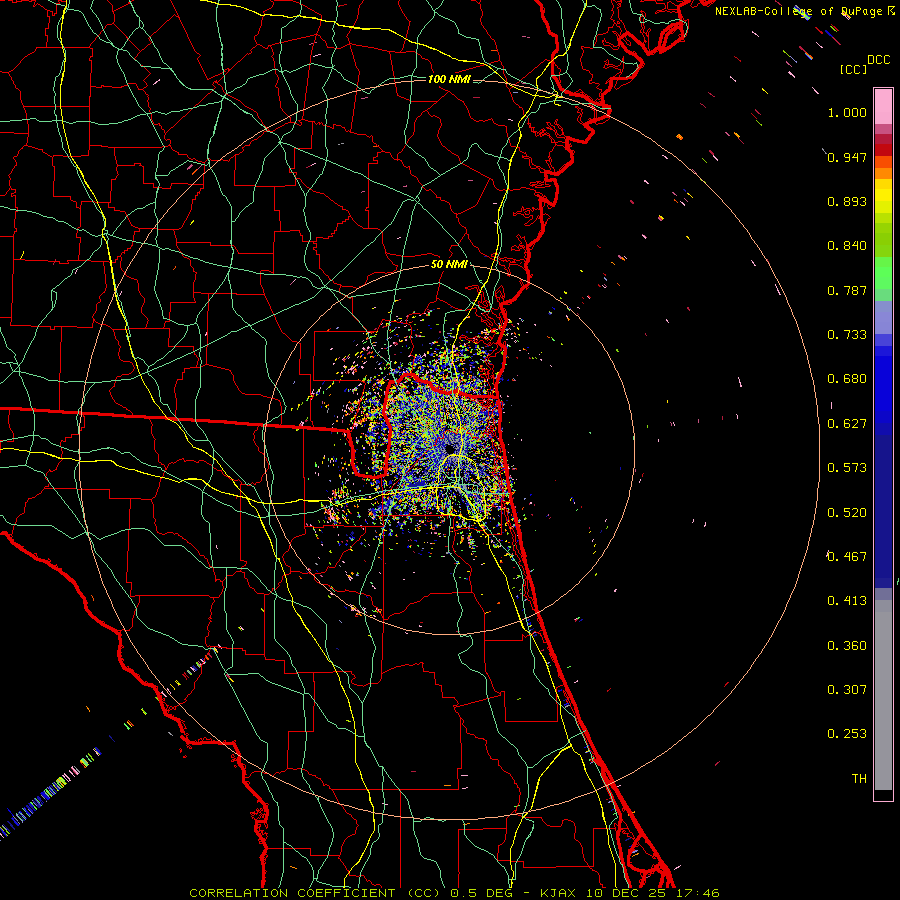Click the 50 NMI range ring label
The image size is (900, 900).
coord(449,265)
